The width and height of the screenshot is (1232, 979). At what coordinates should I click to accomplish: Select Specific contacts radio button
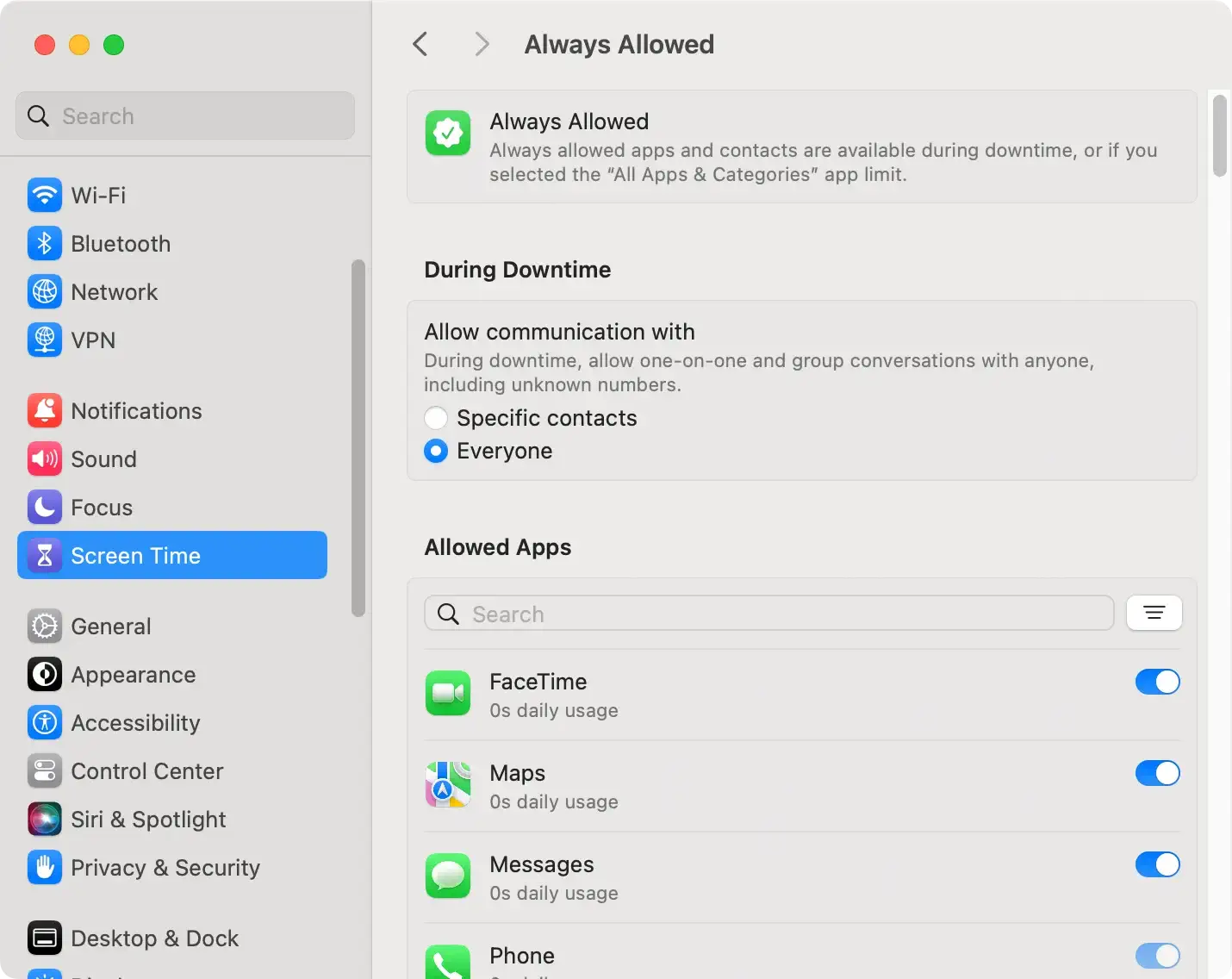click(x=436, y=418)
